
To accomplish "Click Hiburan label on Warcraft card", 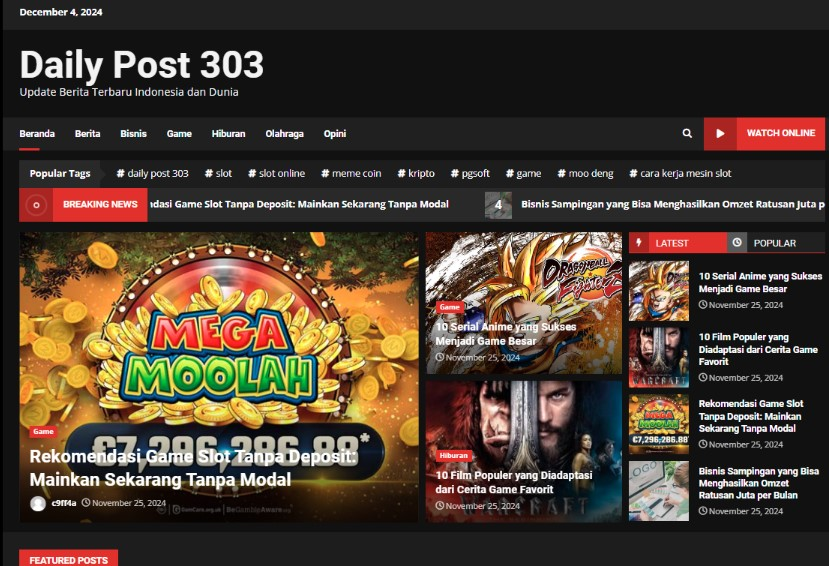I will point(454,455).
